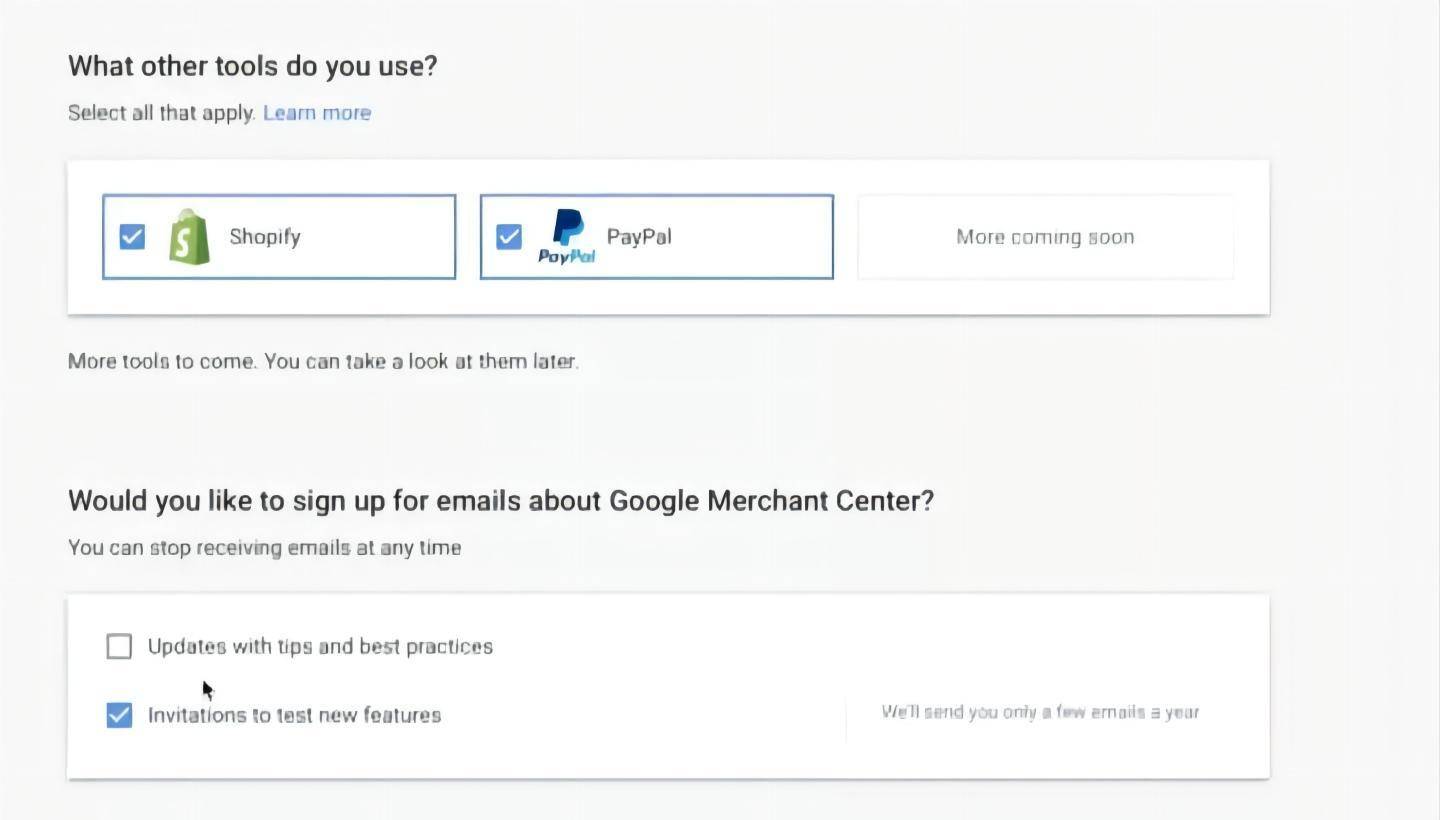1440x820 pixels.
Task: Click 'We'll send you only a few emails' note
Action: click(1040, 712)
